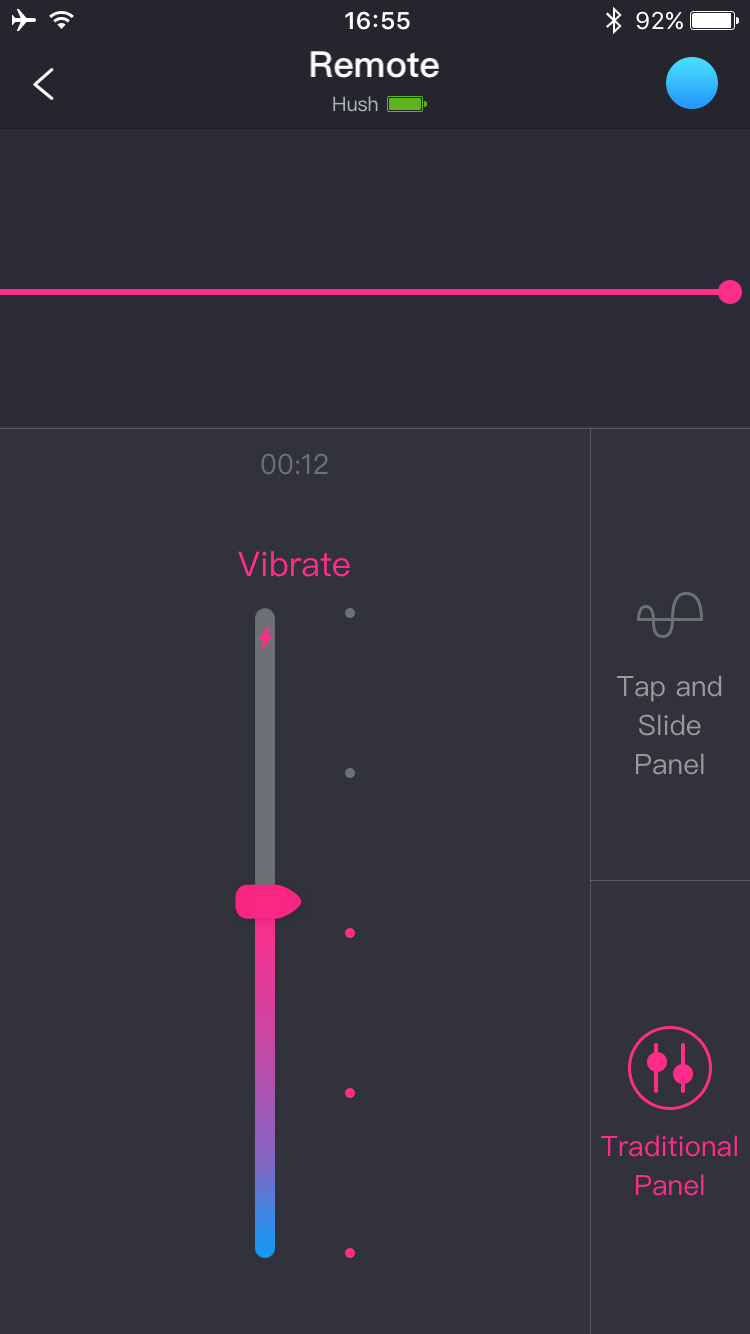The width and height of the screenshot is (750, 1334).
Task: Set vibration to second dot from top
Action: click(350, 773)
